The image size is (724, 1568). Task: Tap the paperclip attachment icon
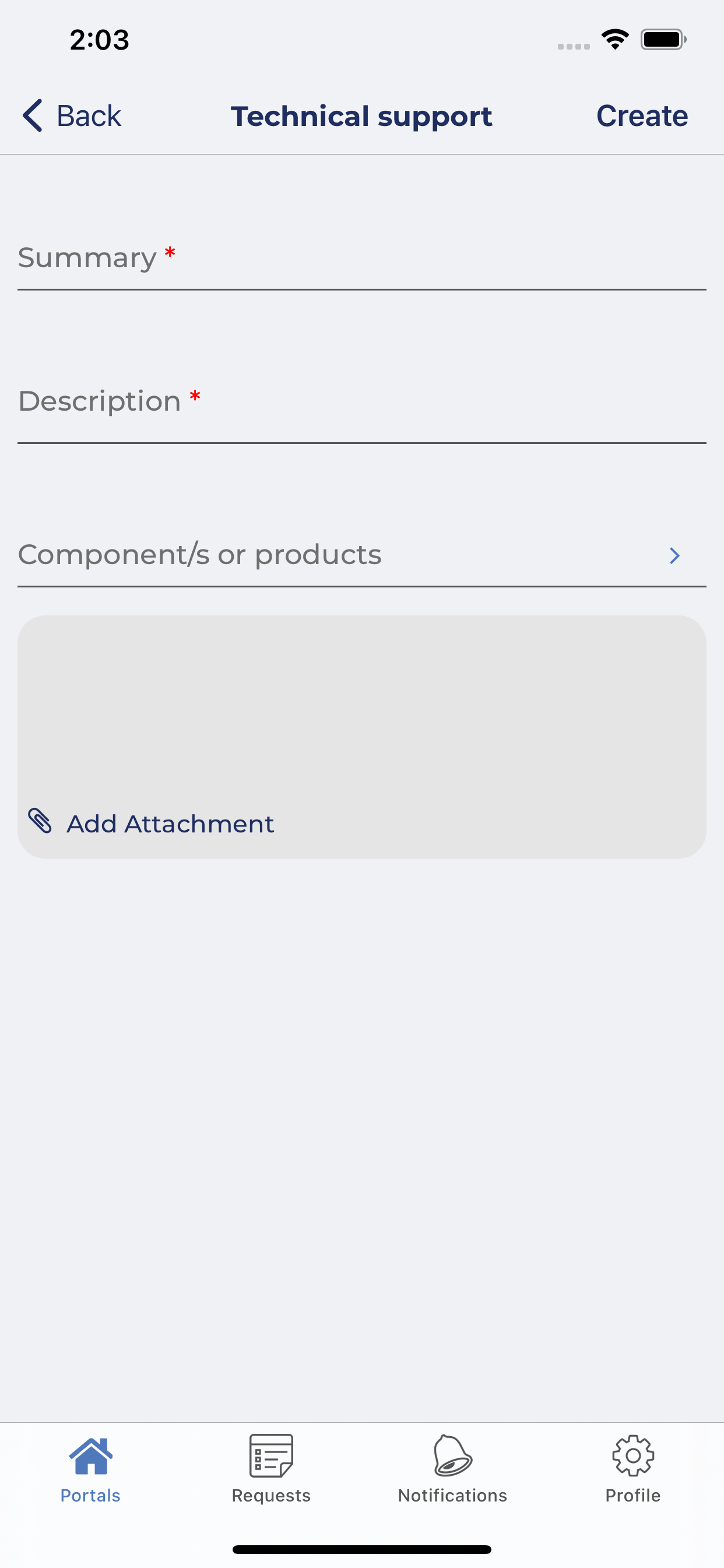point(40,821)
